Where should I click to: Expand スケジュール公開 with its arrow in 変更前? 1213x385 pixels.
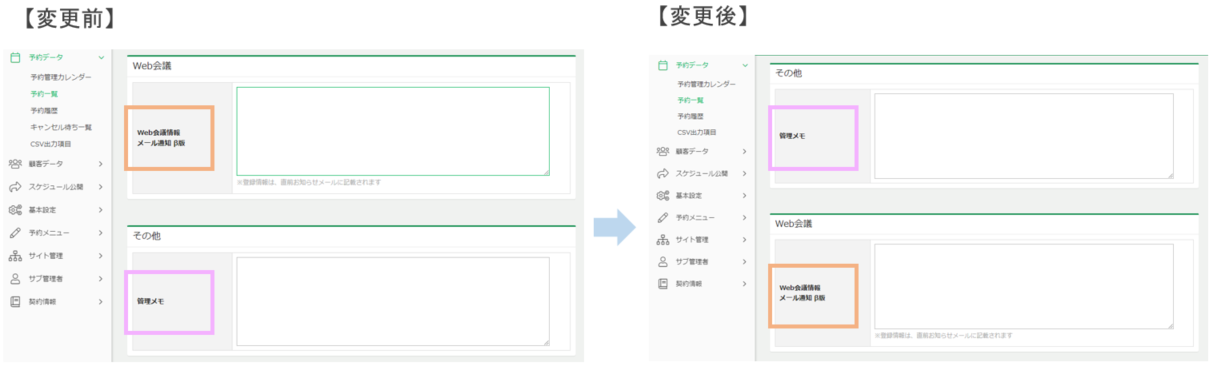pos(101,187)
